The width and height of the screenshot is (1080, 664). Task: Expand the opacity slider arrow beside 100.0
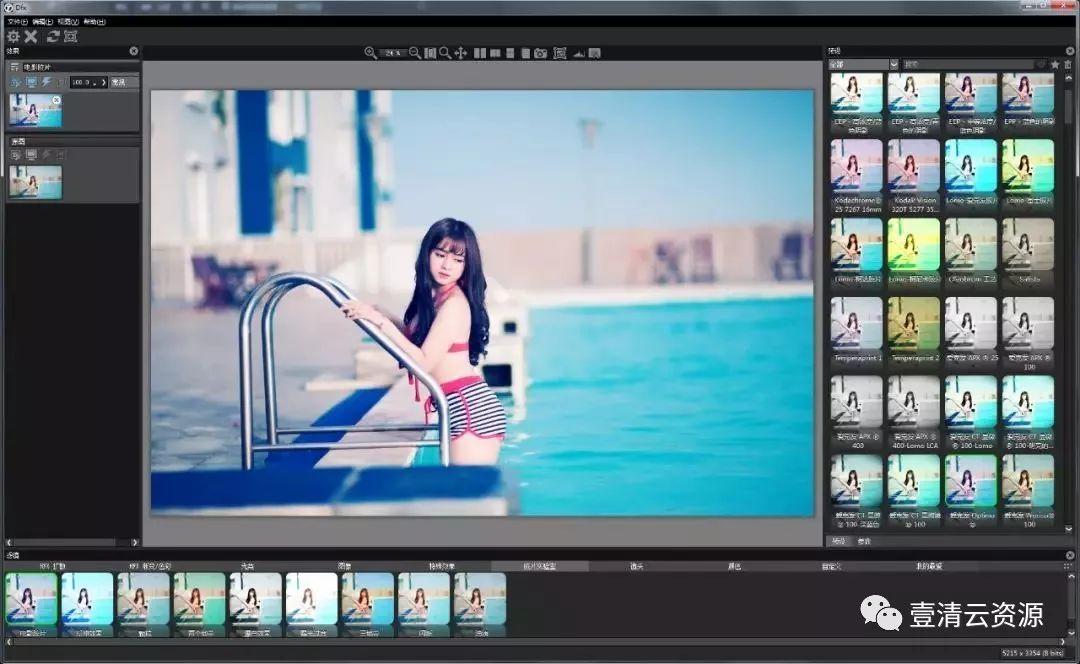pyautogui.click(x=104, y=82)
